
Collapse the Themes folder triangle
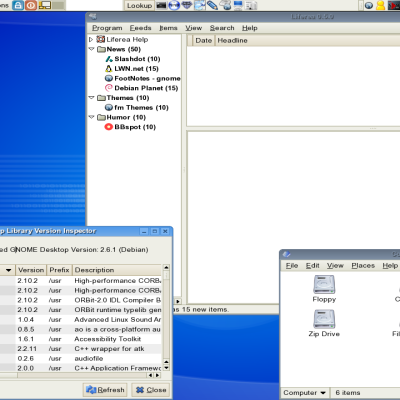(92, 98)
